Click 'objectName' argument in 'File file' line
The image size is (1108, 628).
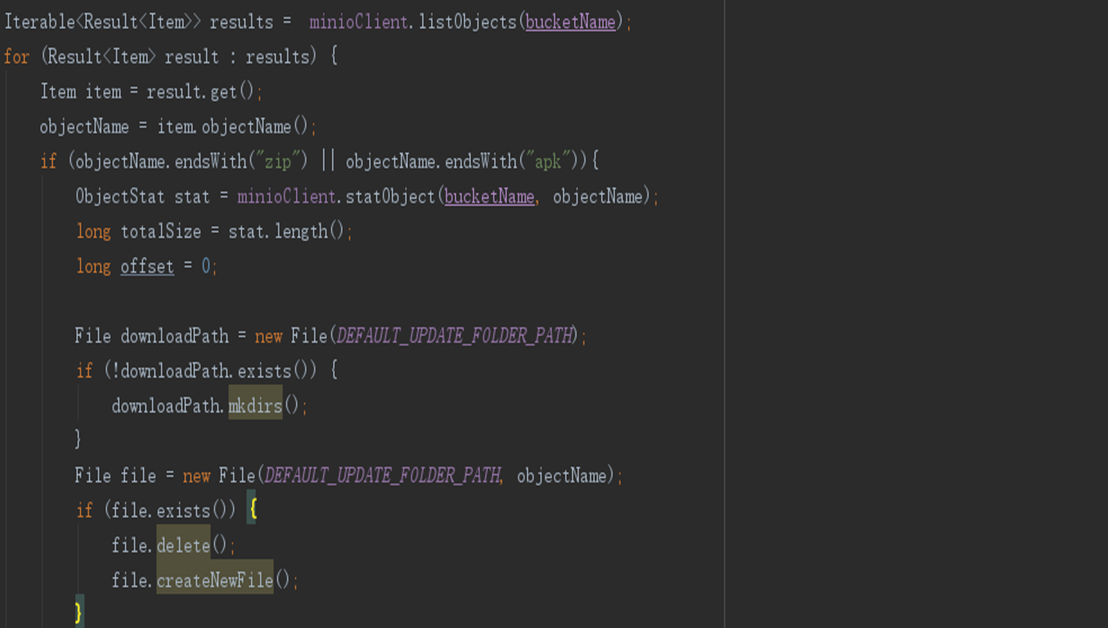[x=562, y=476]
